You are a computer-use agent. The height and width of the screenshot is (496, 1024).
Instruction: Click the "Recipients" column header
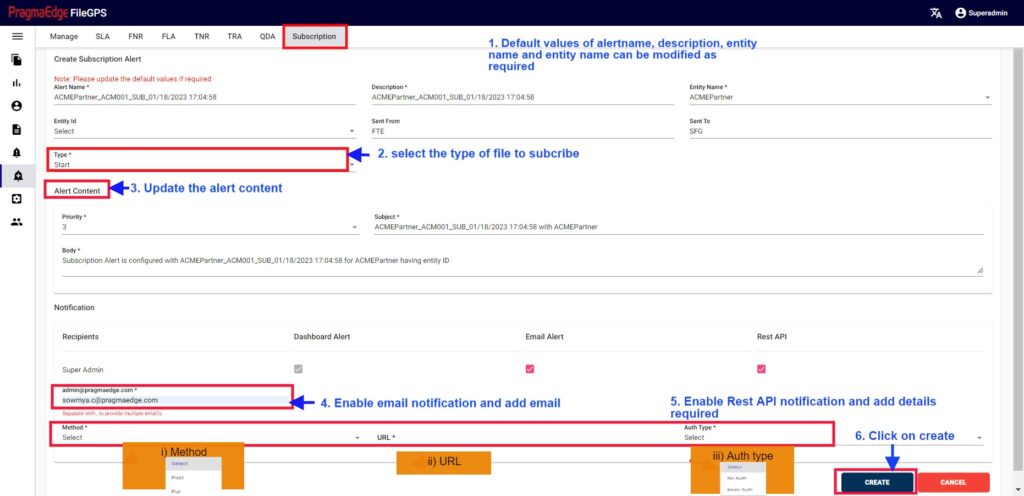coord(80,337)
